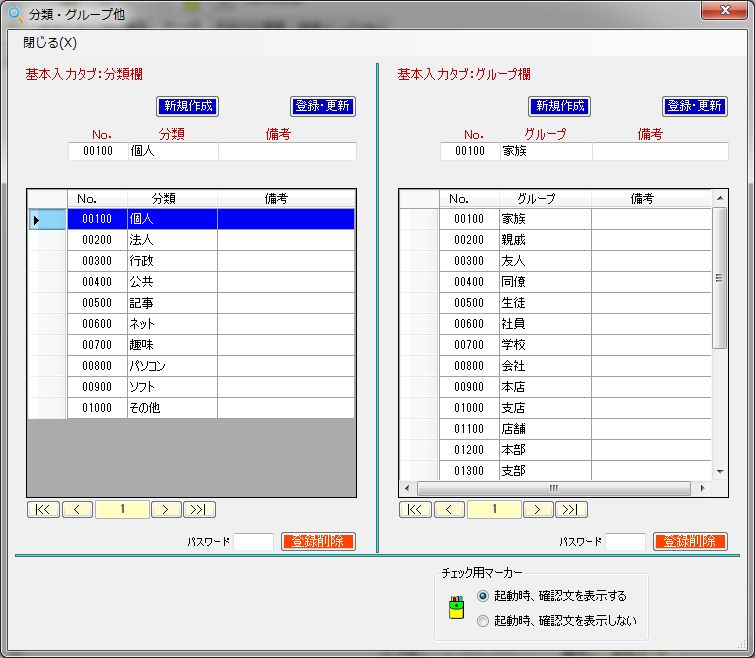The width and height of the screenshot is (755, 658).
Task: Open the 閉じる(X) menu item
Action: [50, 42]
